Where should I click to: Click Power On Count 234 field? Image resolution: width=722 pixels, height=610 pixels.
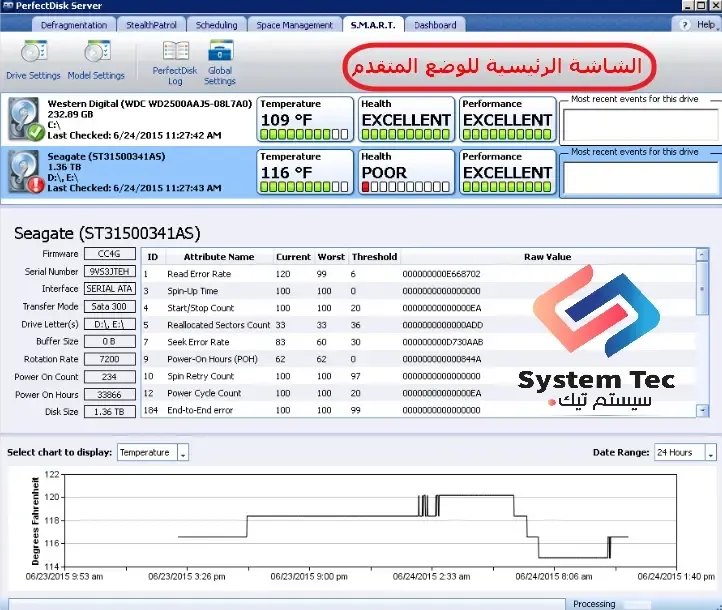pyautogui.click(x=110, y=377)
